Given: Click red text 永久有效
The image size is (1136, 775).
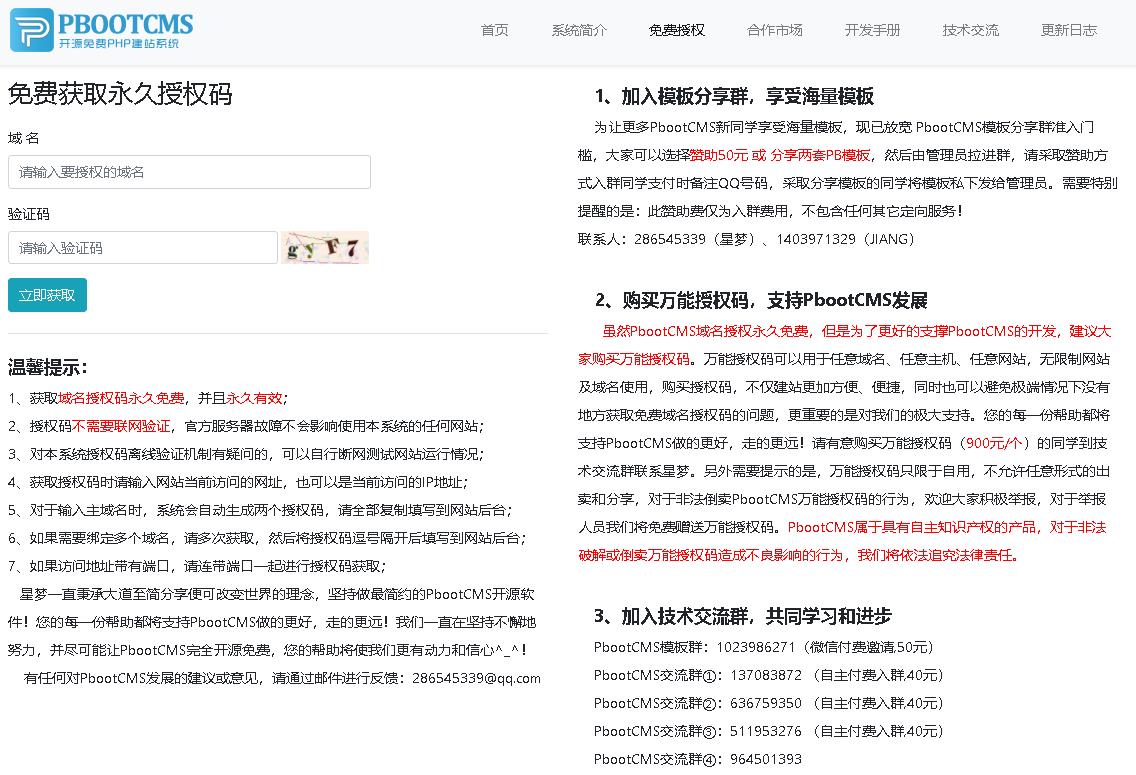Looking at the screenshot, I should point(254,398).
